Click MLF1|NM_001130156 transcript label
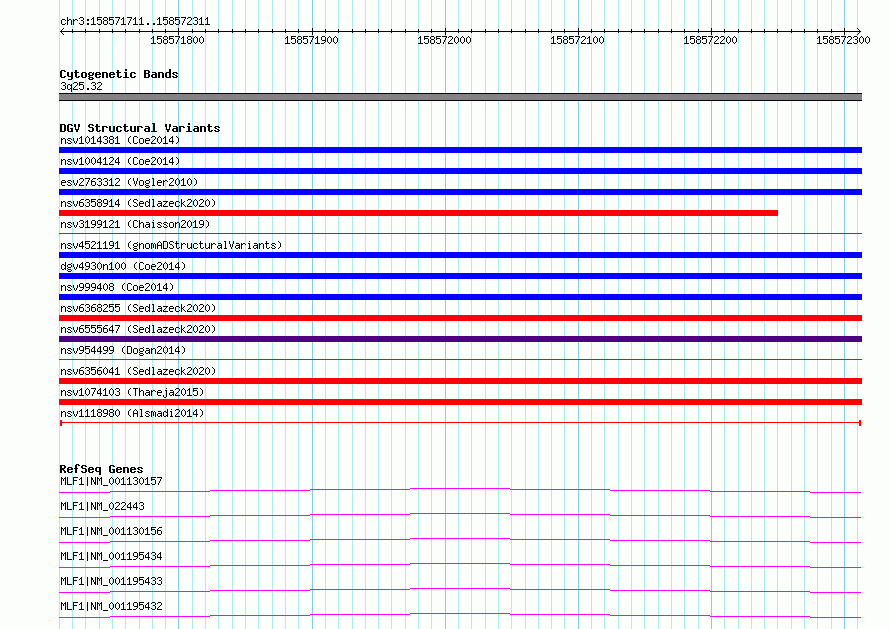 click(x=111, y=531)
